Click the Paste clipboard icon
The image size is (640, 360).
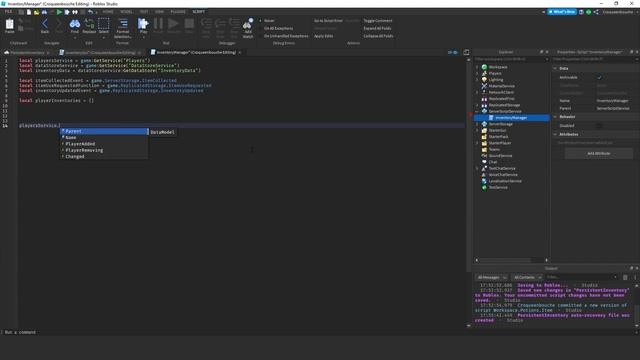coord(9,25)
